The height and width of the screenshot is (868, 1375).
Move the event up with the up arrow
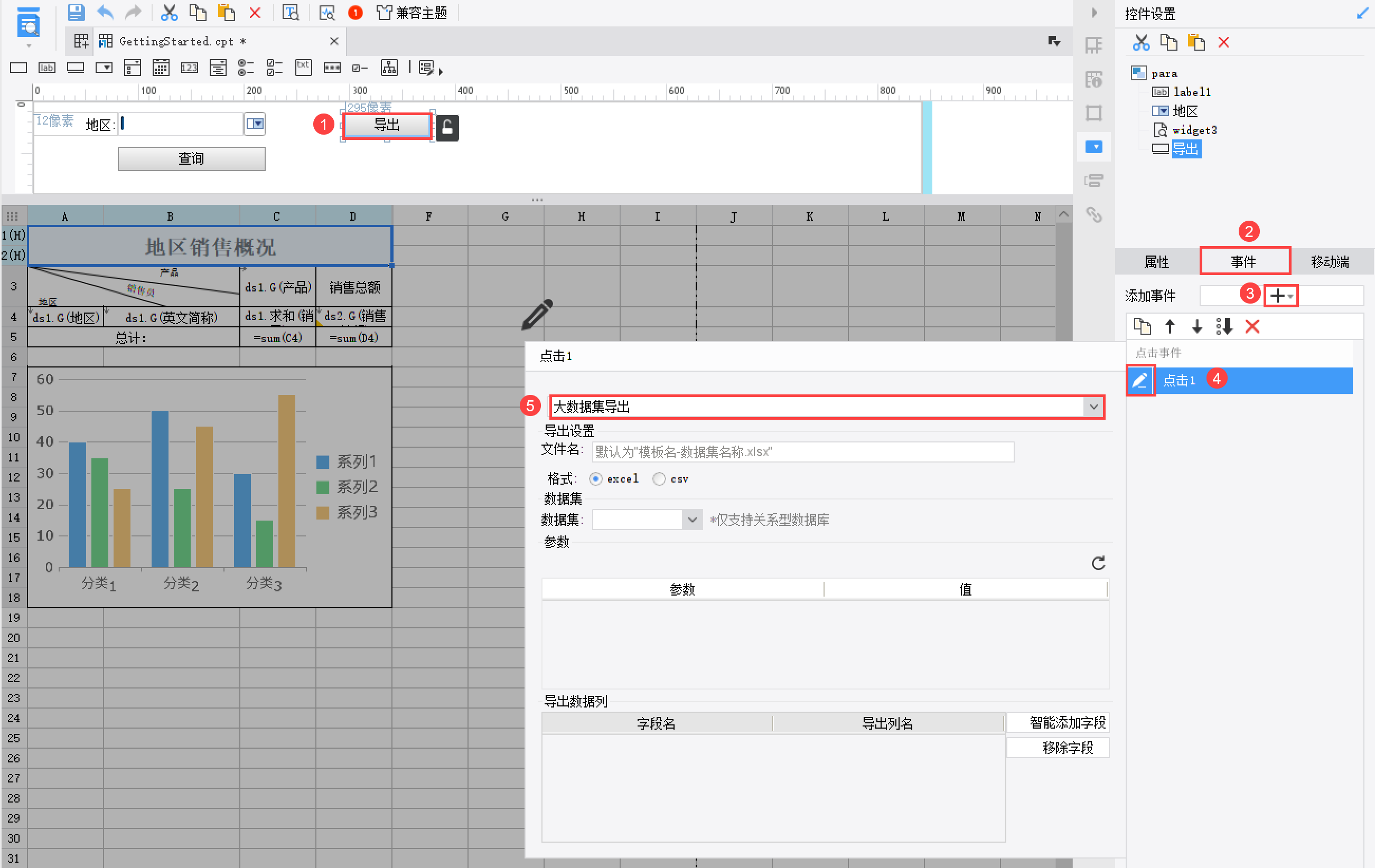tap(1170, 326)
